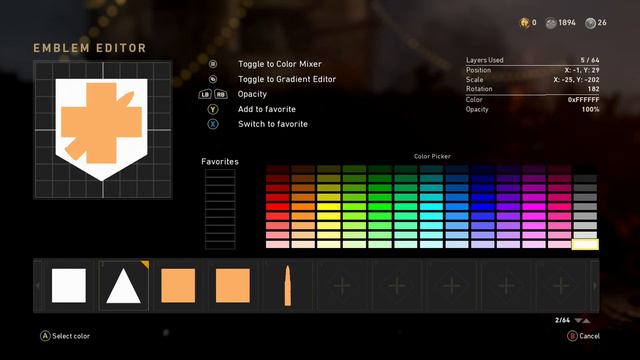The image size is (640, 360).
Task: Pick the magenta swatch in color picker
Action: (534, 207)
